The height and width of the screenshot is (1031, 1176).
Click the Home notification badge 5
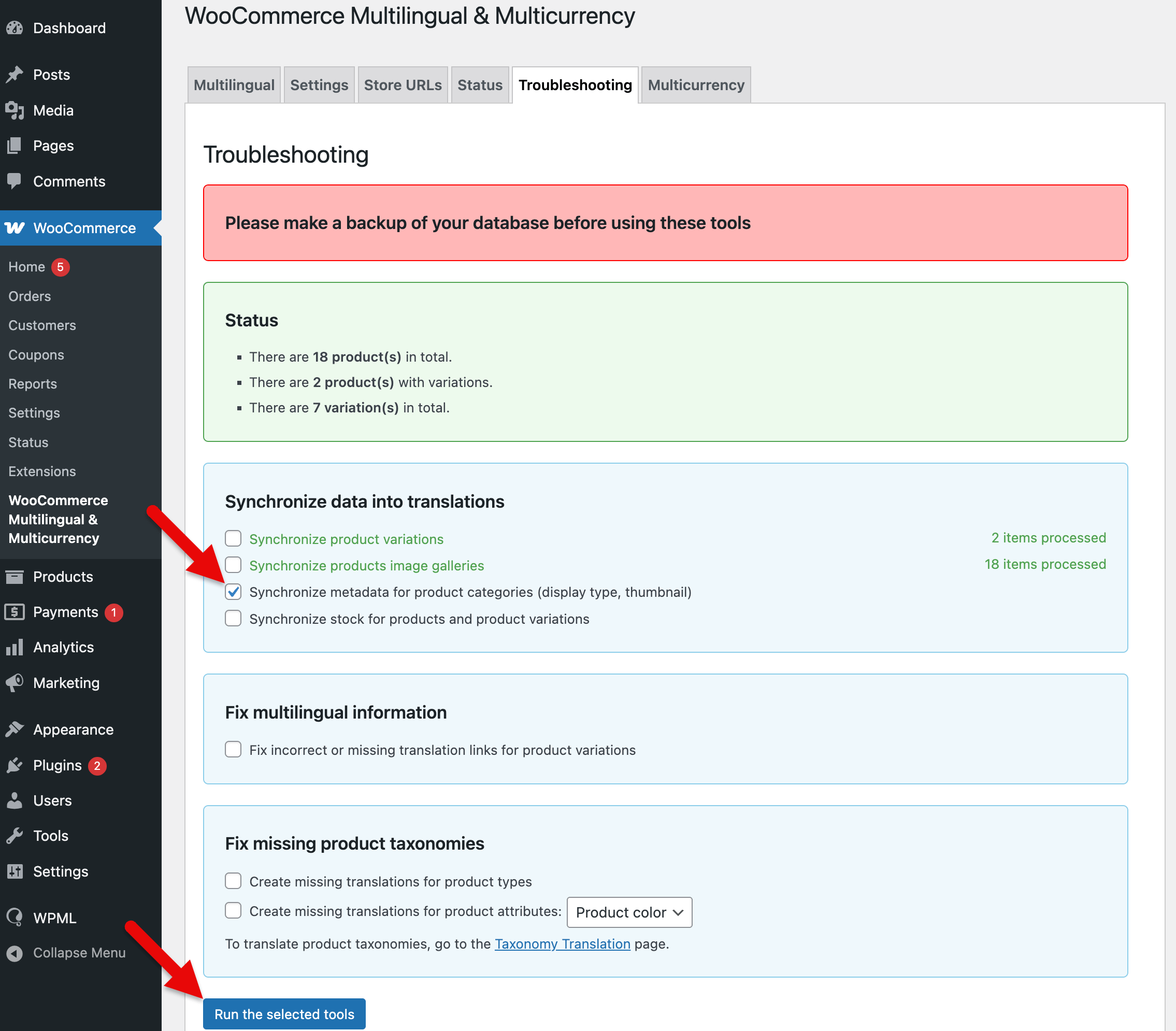(61, 267)
